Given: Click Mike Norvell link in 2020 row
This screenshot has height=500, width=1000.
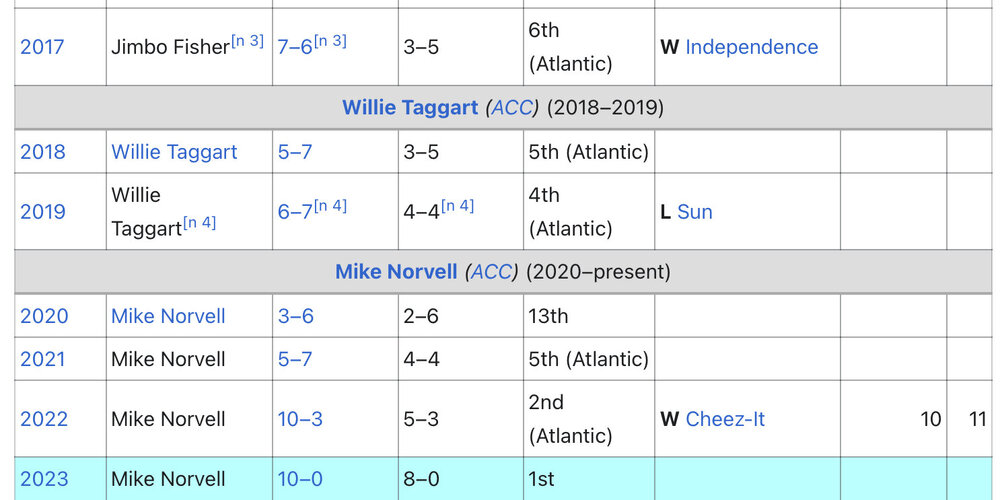Looking at the screenshot, I should pos(168,316).
